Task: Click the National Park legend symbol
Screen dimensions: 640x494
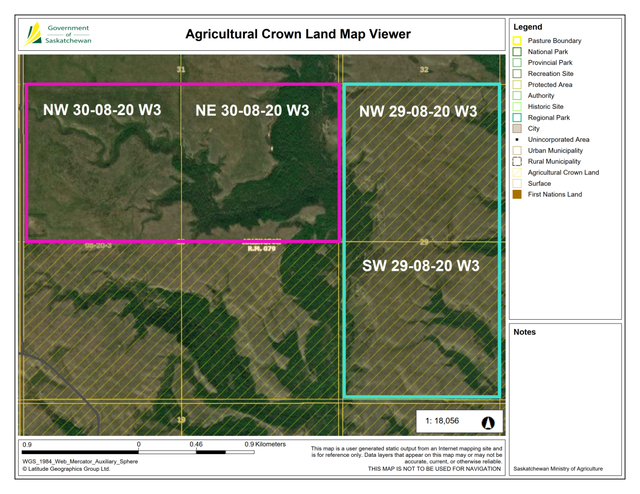Action: (x=517, y=52)
